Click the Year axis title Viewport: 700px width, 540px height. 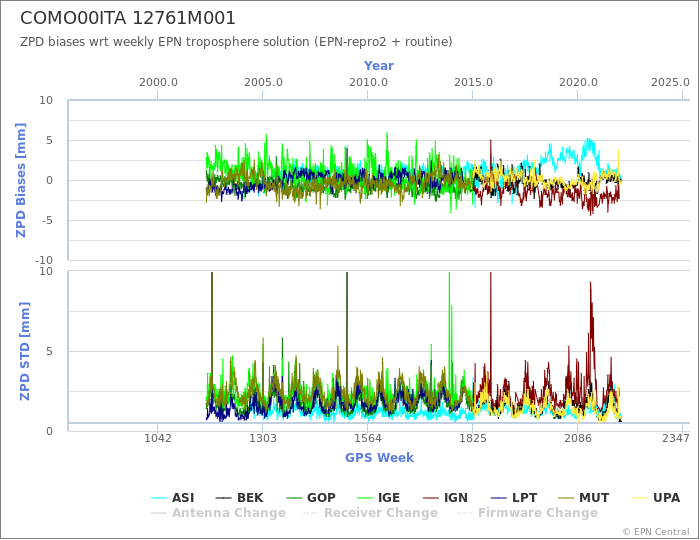[379, 66]
